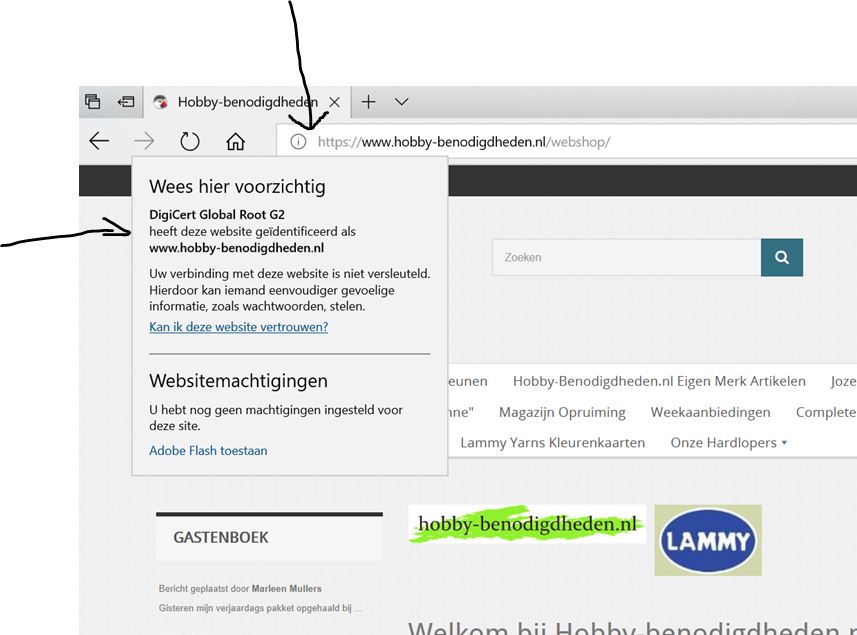Viewport: 857px width, 635px height.
Task: Open 'Kan ik deze website vertrouwen?' link
Action: 238,327
